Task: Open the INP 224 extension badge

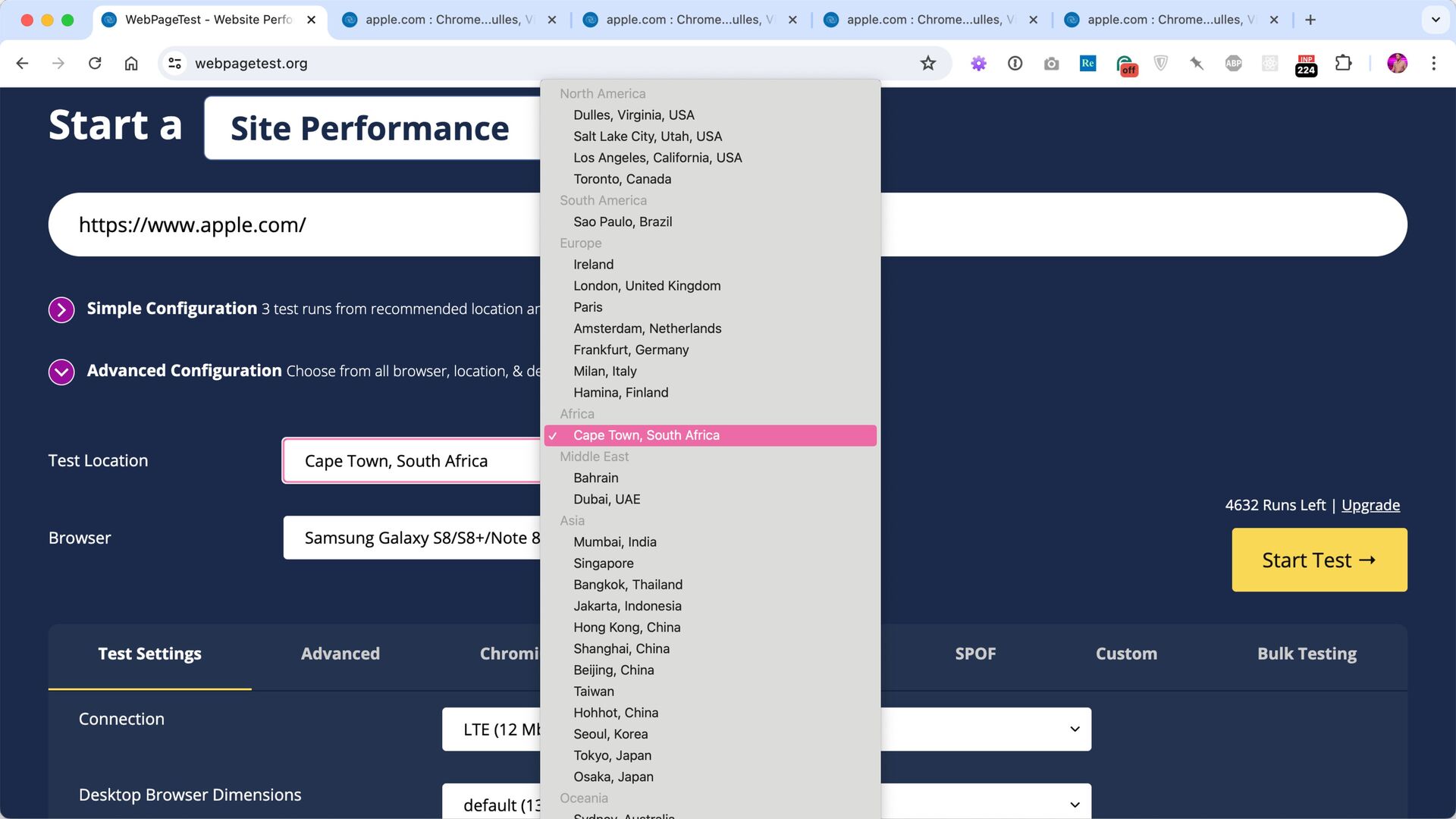Action: pos(1307,65)
